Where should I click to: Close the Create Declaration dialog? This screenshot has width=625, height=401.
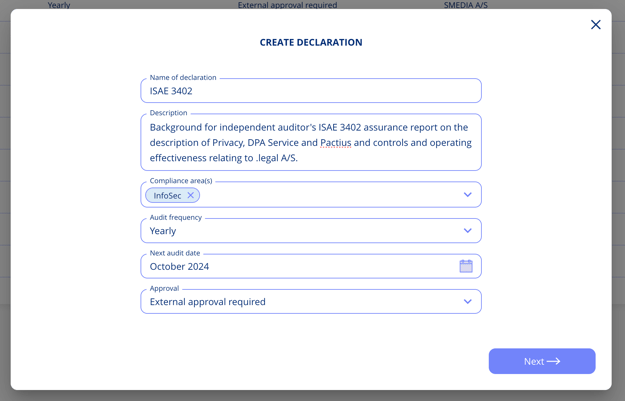coord(595,25)
